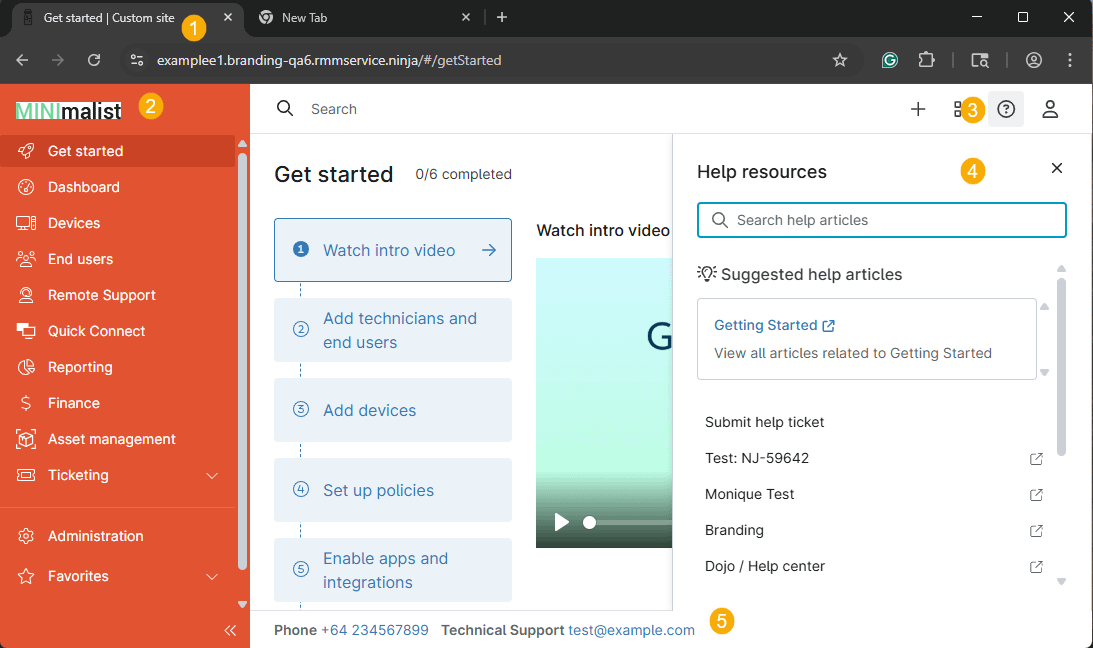1093x648 pixels.
Task: Click the plus icon in top bar
Action: click(x=918, y=109)
